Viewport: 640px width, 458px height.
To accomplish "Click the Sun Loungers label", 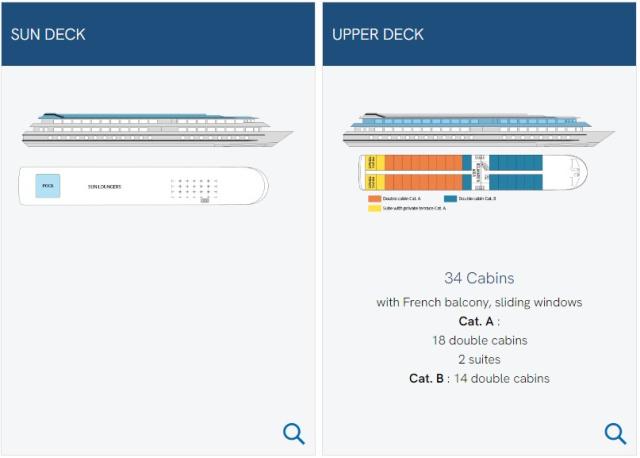I will point(104,187).
